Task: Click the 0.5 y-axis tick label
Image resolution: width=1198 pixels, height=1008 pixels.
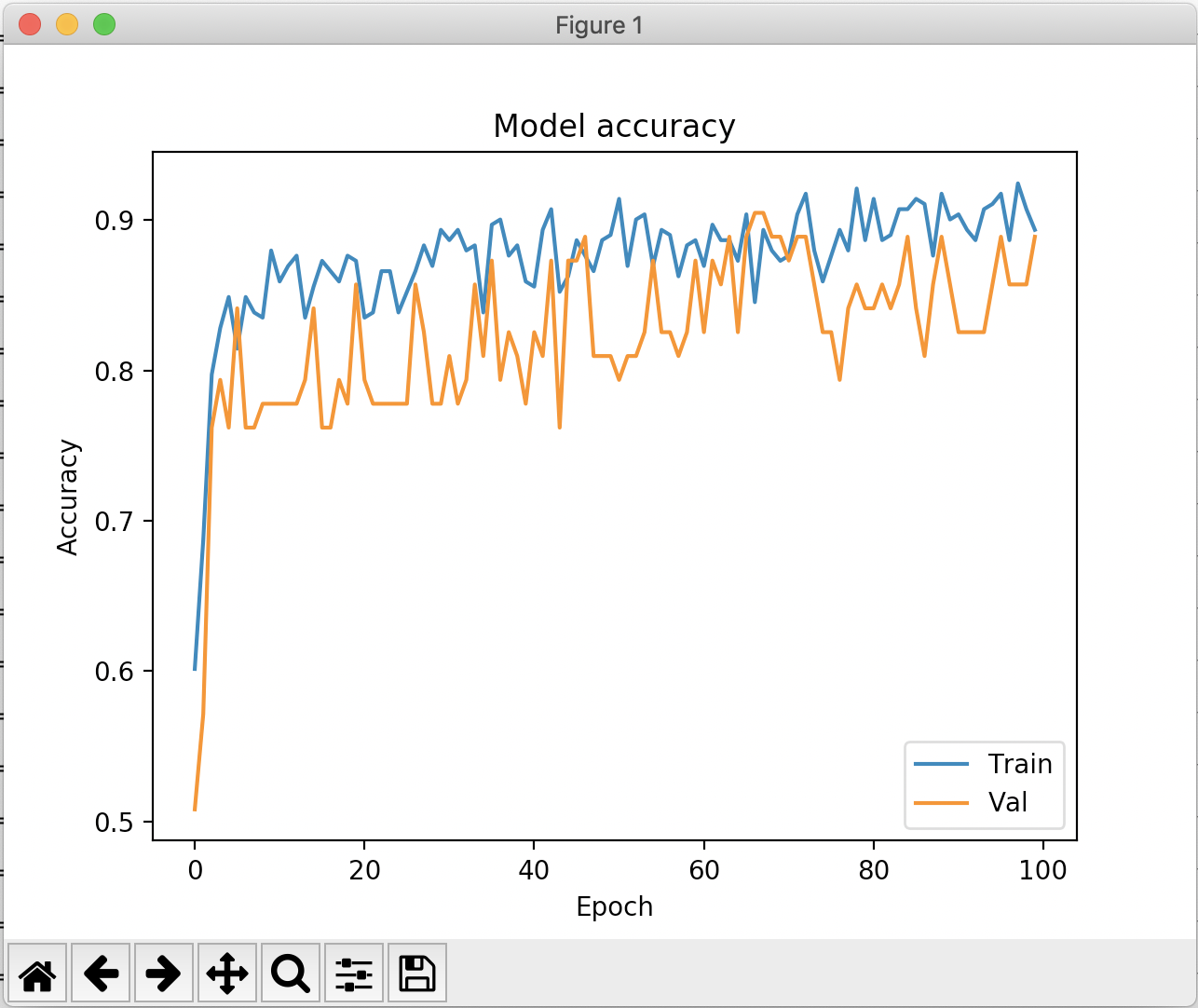Action: pyautogui.click(x=115, y=823)
